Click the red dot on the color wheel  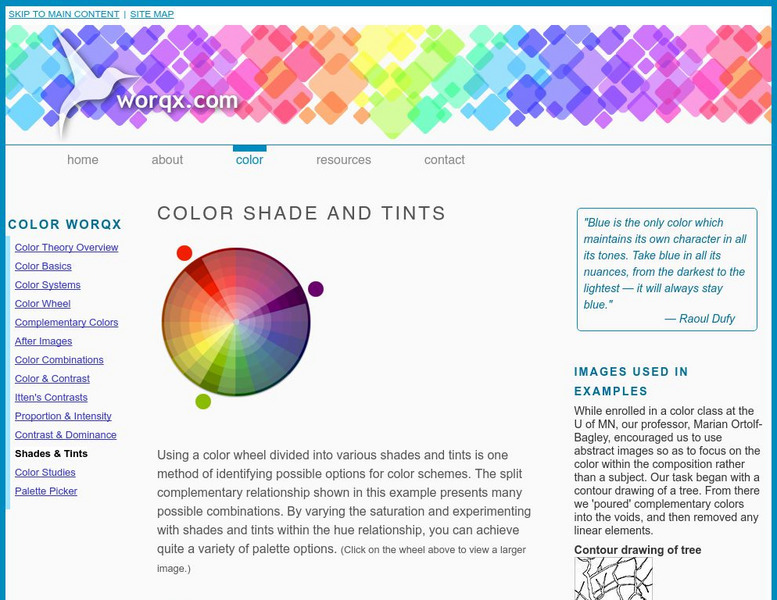coord(184,253)
